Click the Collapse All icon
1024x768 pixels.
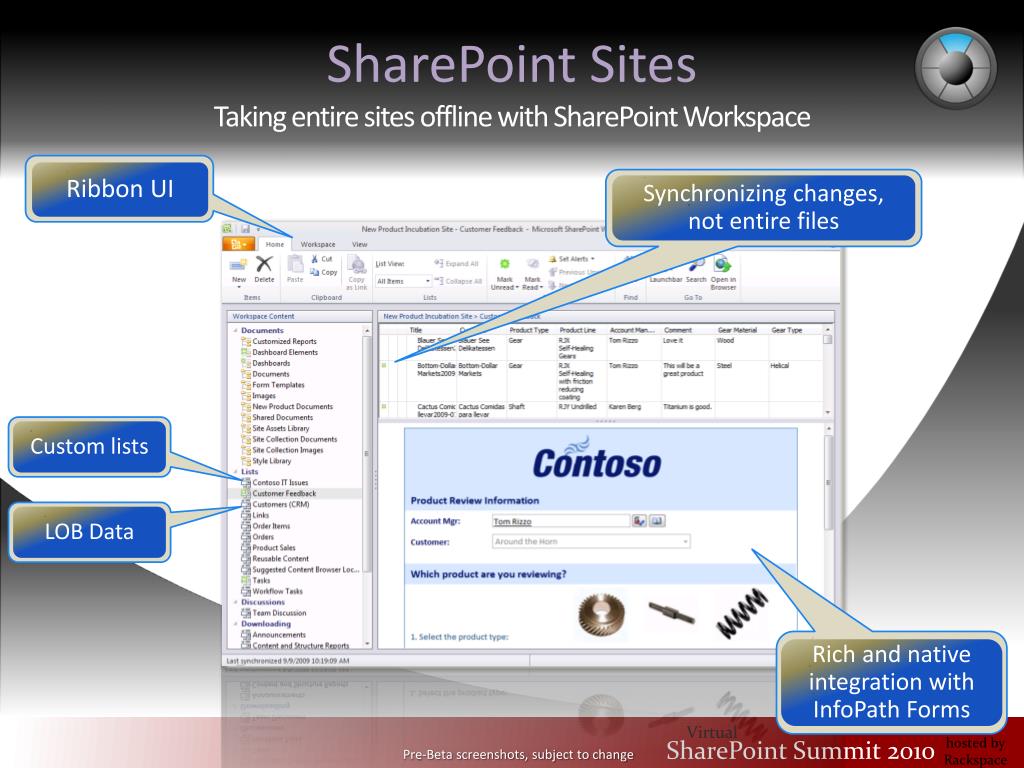point(439,281)
